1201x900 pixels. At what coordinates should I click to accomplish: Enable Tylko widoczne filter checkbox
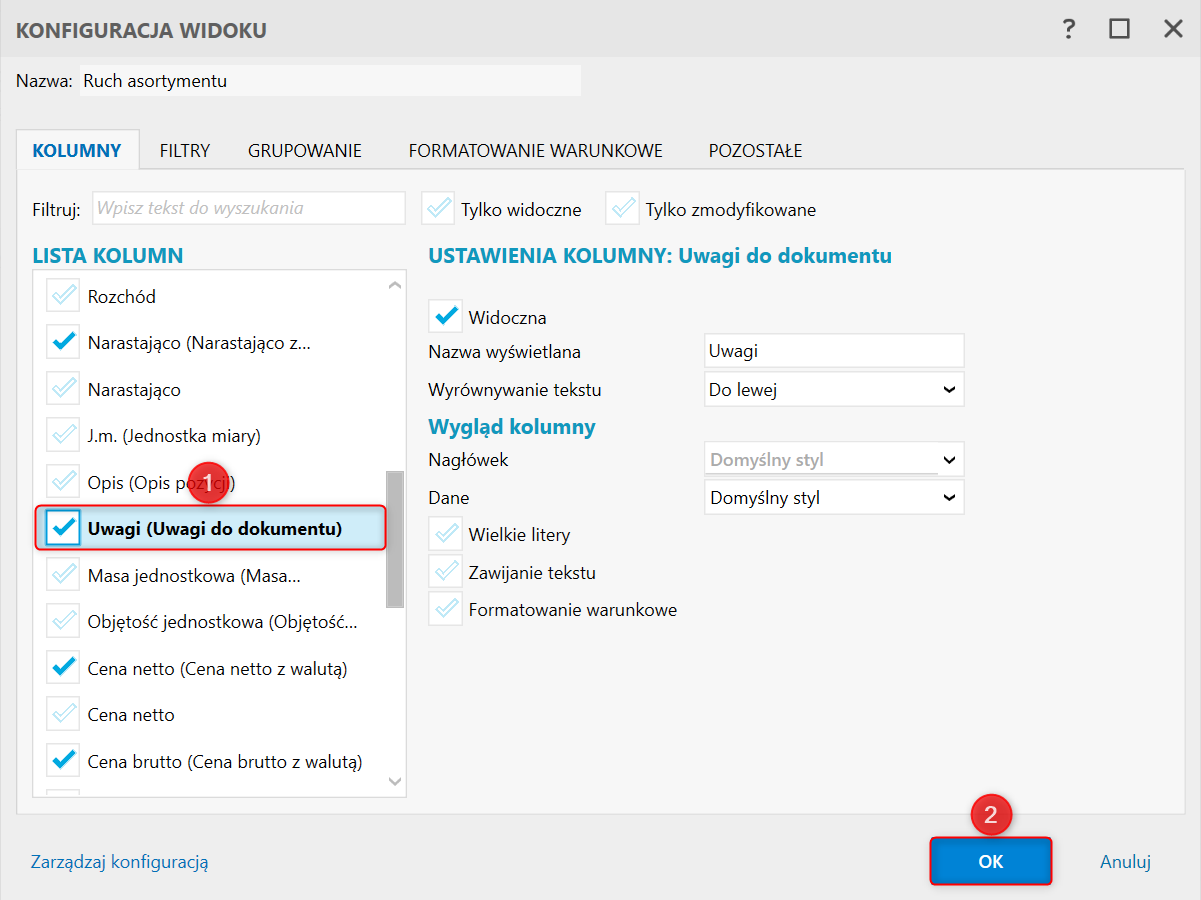[438, 210]
